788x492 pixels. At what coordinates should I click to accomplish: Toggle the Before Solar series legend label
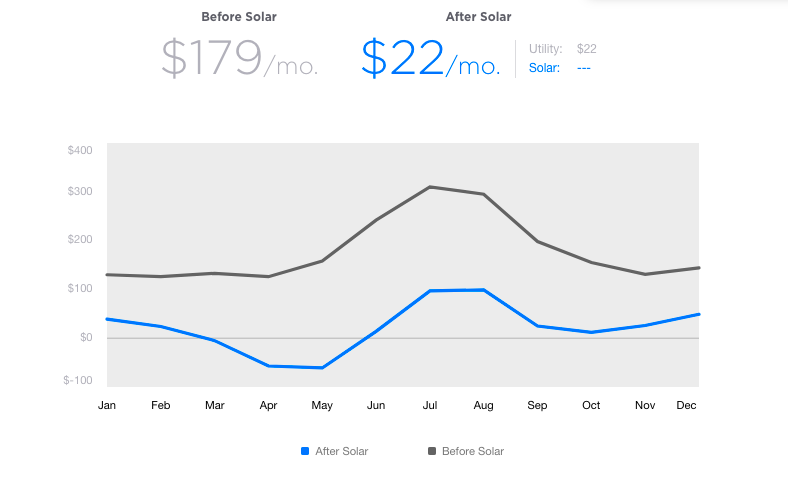(x=472, y=451)
